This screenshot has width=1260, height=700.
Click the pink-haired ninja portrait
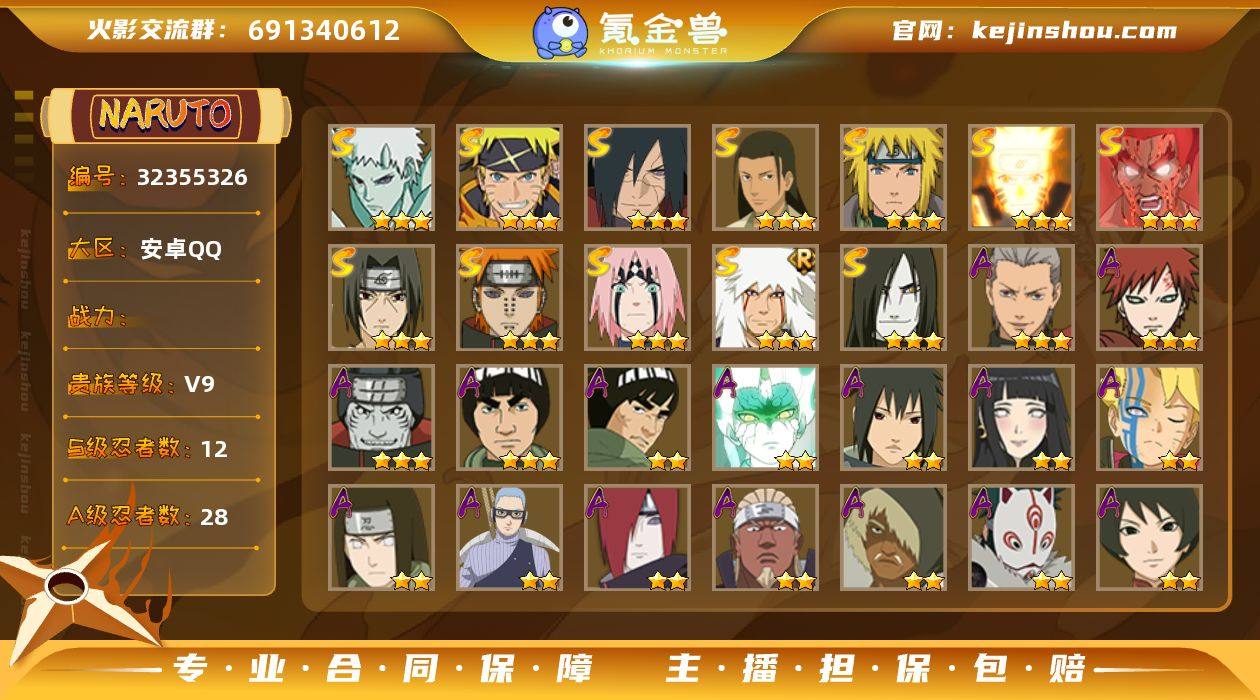tap(637, 298)
